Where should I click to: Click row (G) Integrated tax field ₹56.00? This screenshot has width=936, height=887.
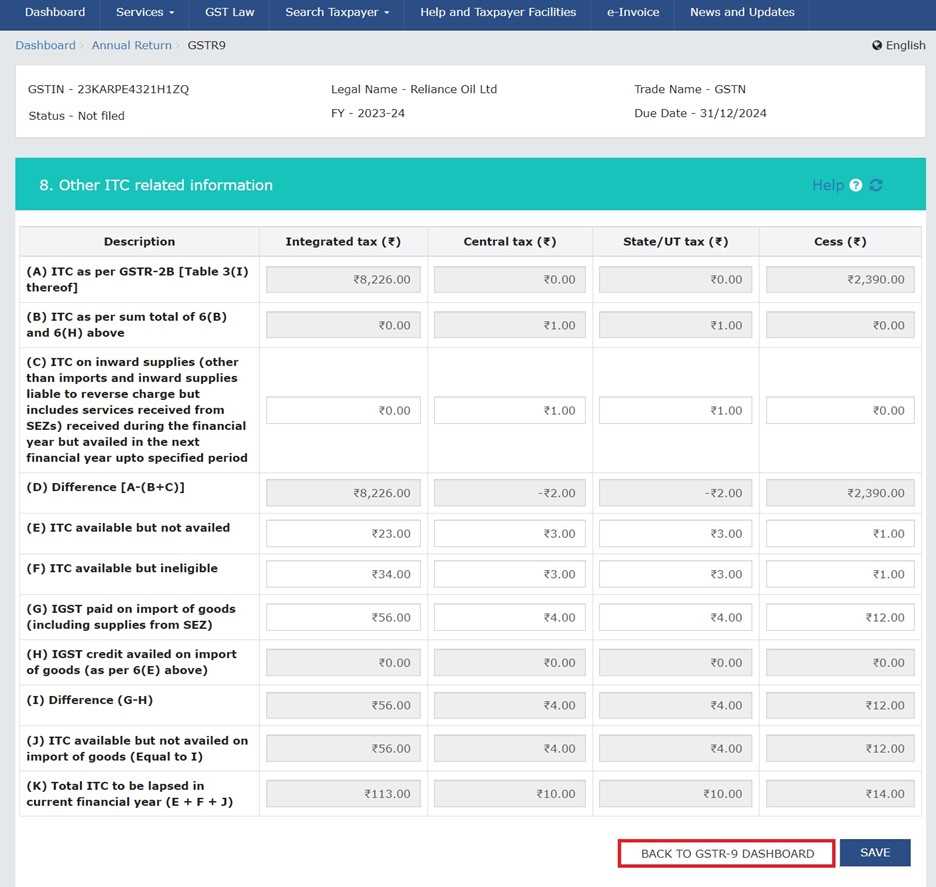343,617
